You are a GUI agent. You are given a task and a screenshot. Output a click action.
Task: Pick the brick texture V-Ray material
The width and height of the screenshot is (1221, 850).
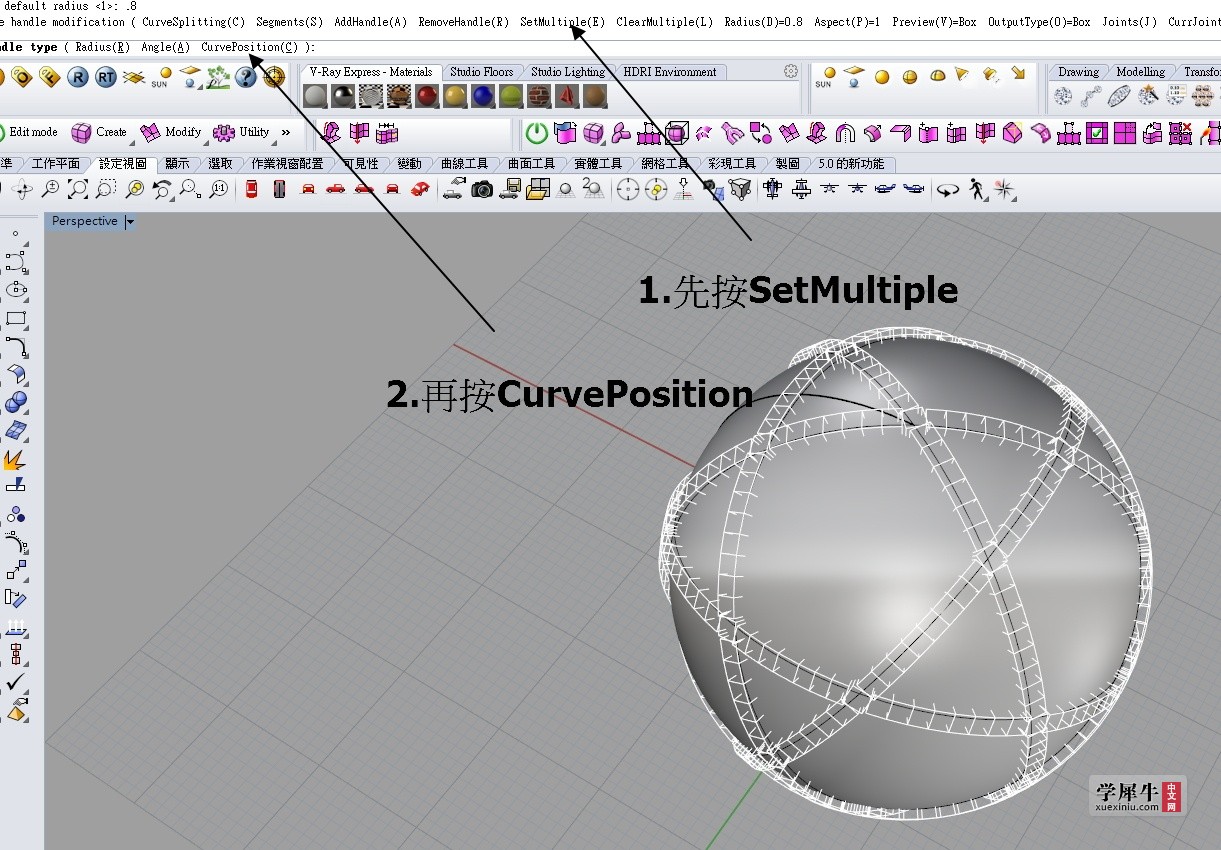[539, 96]
